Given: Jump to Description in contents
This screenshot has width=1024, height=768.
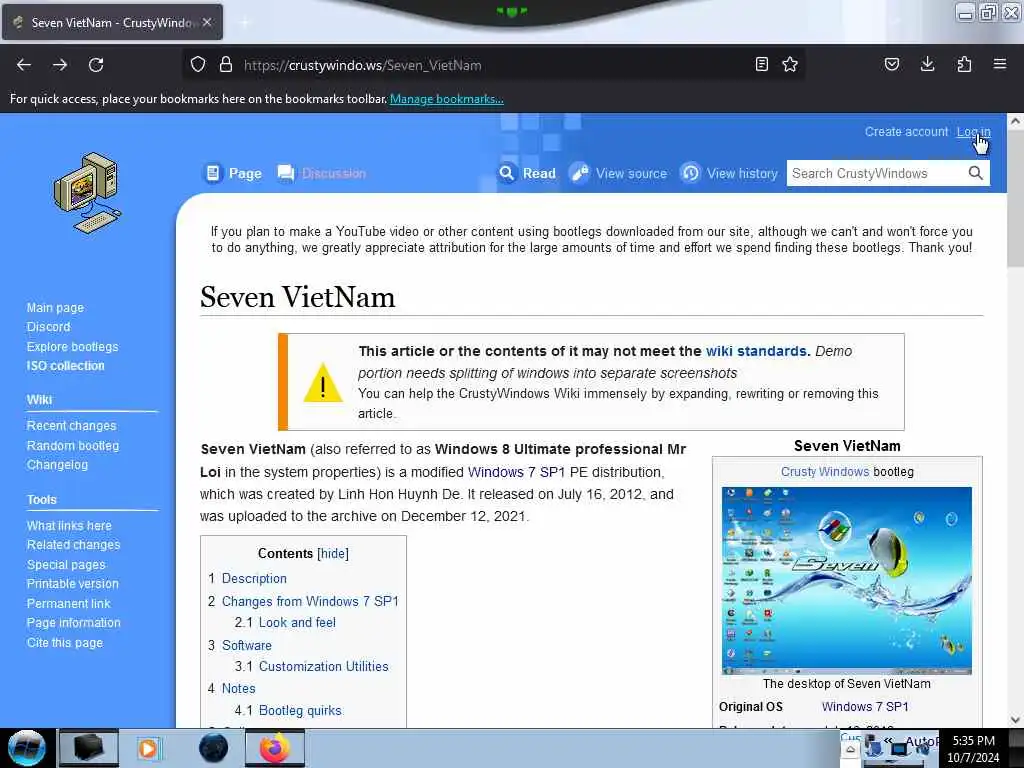Looking at the screenshot, I should 254,579.
